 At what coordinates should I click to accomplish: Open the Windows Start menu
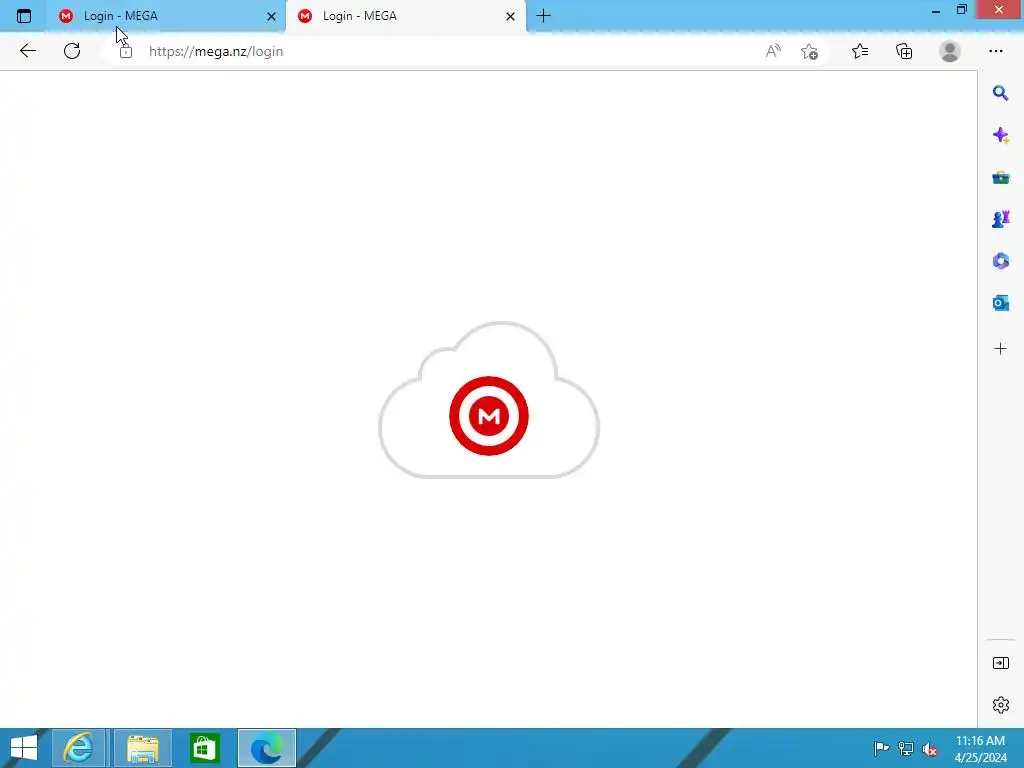(24, 748)
